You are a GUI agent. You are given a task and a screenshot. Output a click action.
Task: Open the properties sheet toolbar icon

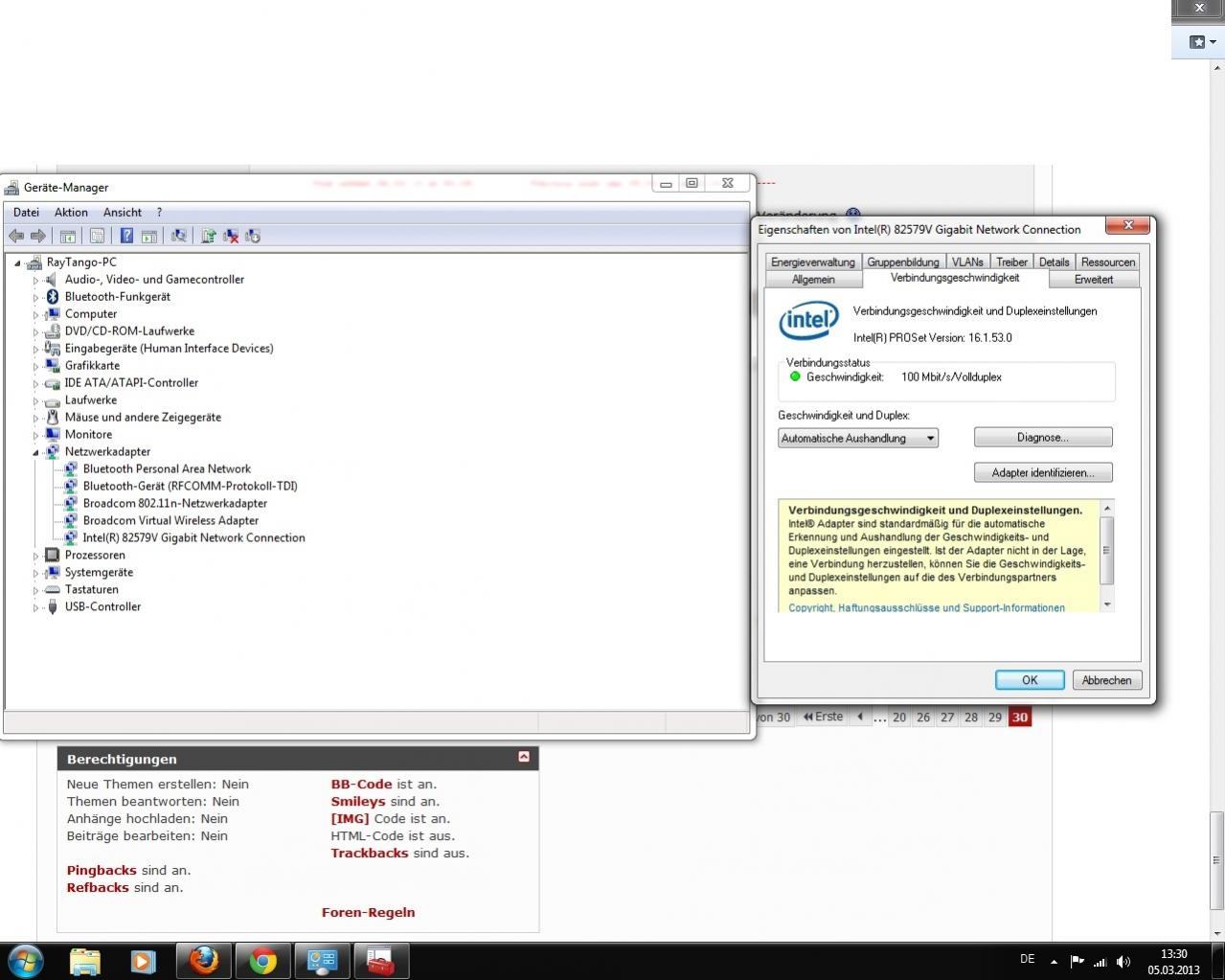point(97,236)
